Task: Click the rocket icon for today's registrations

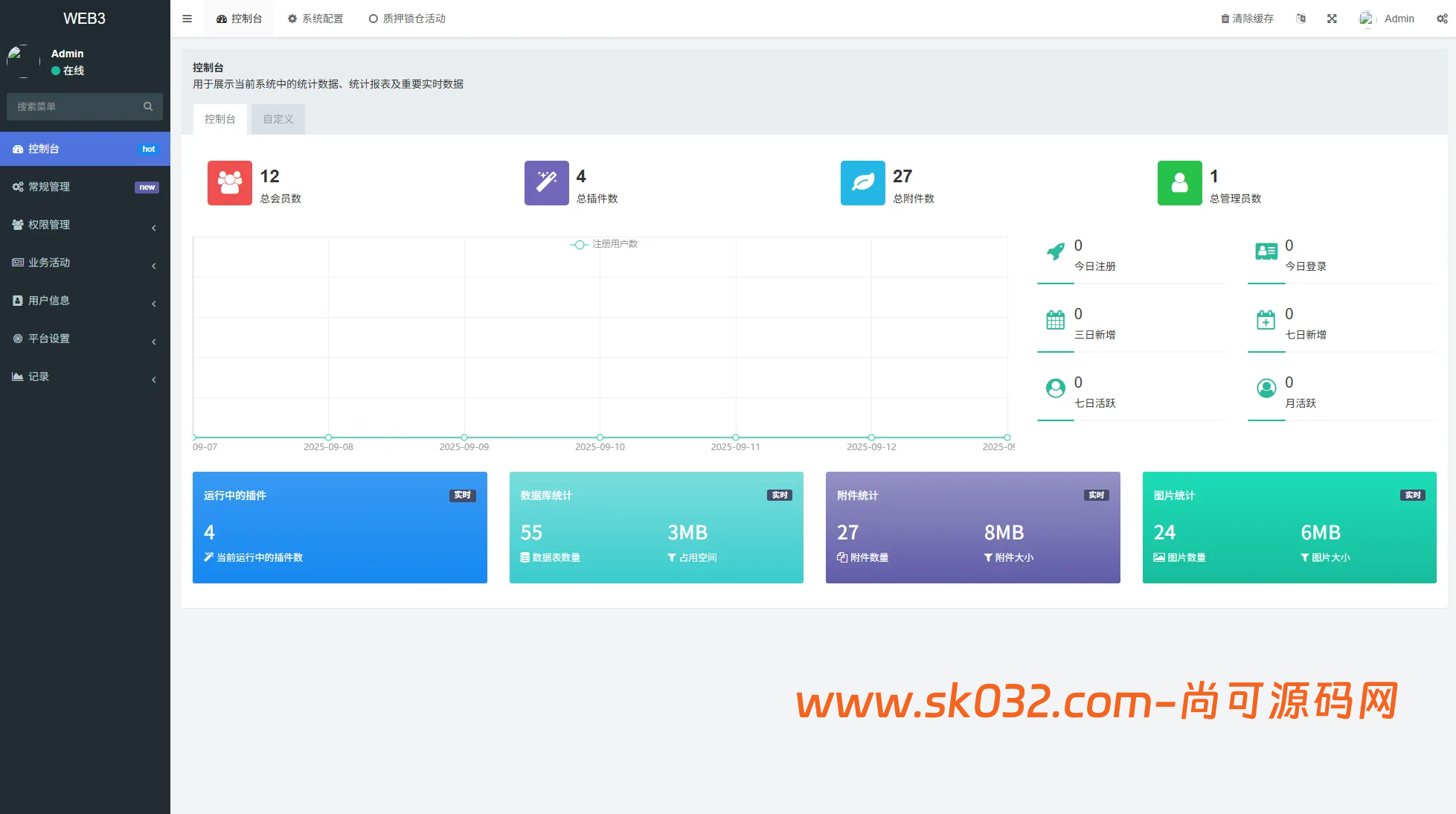Action: click(1055, 251)
